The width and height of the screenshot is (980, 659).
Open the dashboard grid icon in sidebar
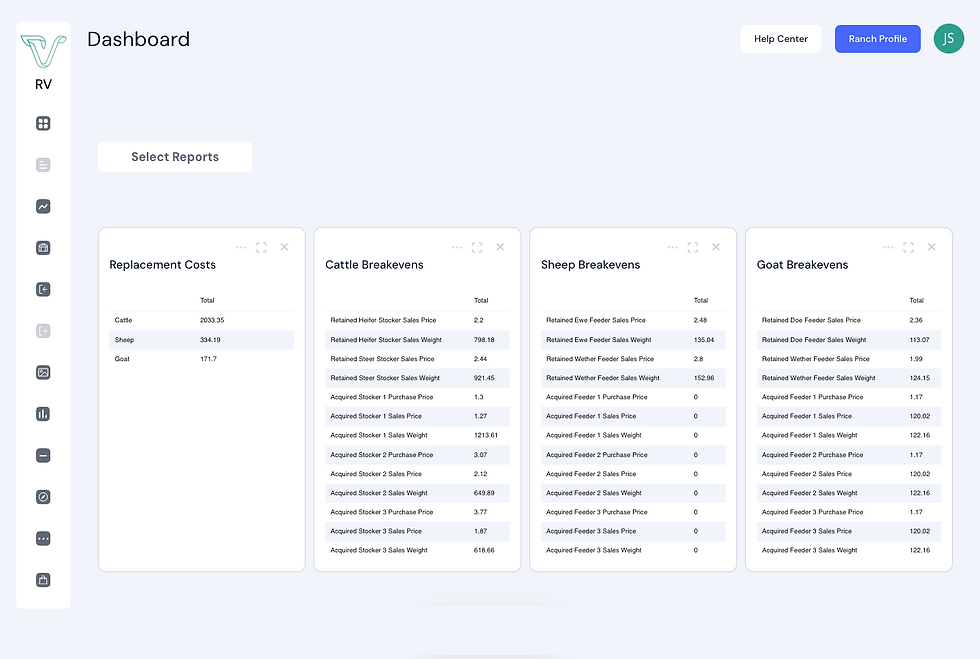pos(43,124)
